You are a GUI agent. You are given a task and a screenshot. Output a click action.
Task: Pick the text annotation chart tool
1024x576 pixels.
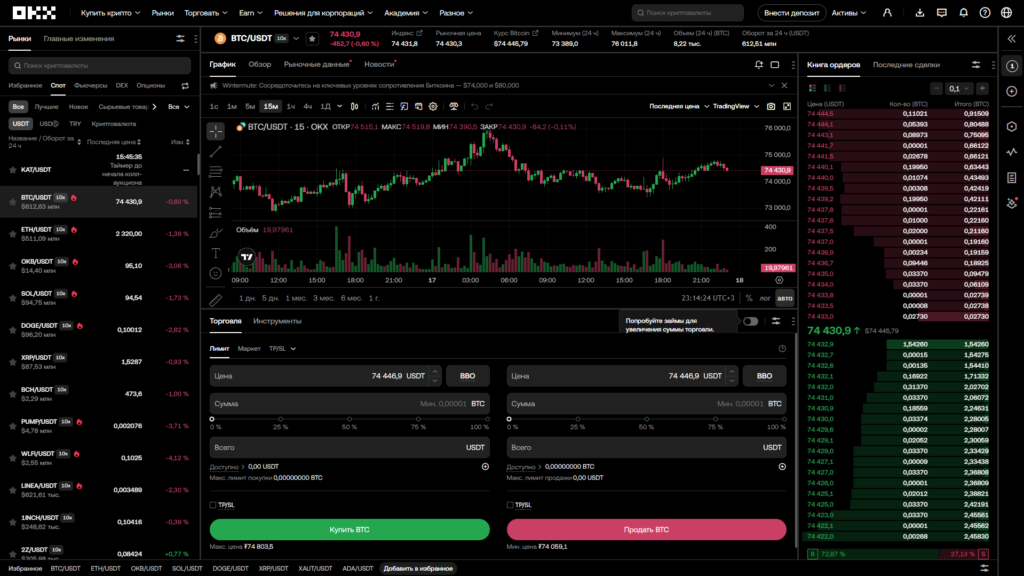pos(216,253)
